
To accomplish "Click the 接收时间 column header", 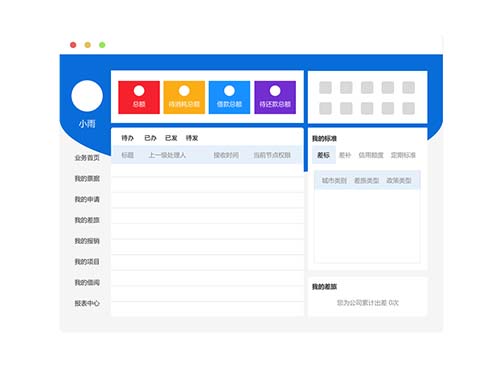I will coord(226,155).
